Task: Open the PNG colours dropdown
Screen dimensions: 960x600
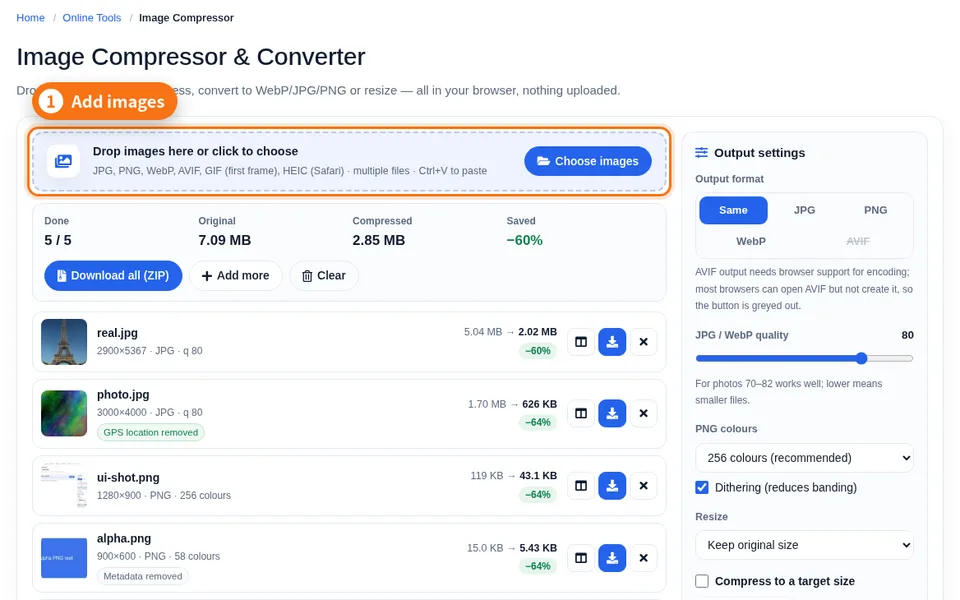Action: click(x=804, y=458)
